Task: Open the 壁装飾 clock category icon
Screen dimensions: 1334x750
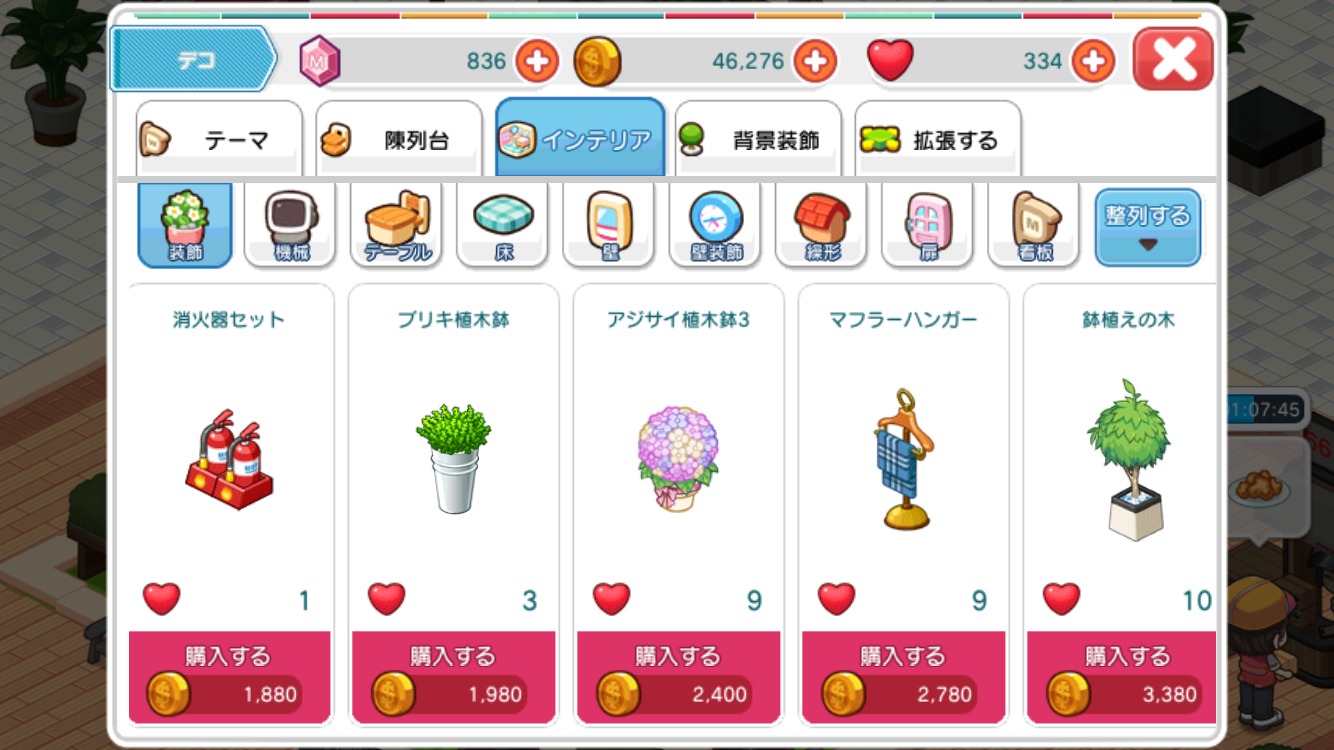Action: 715,225
